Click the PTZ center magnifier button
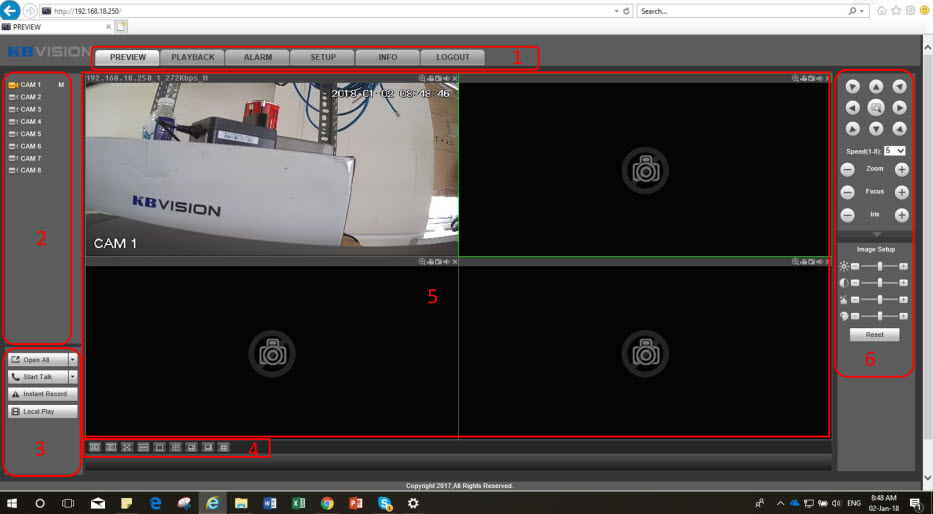Image resolution: width=933 pixels, height=514 pixels. (876, 107)
